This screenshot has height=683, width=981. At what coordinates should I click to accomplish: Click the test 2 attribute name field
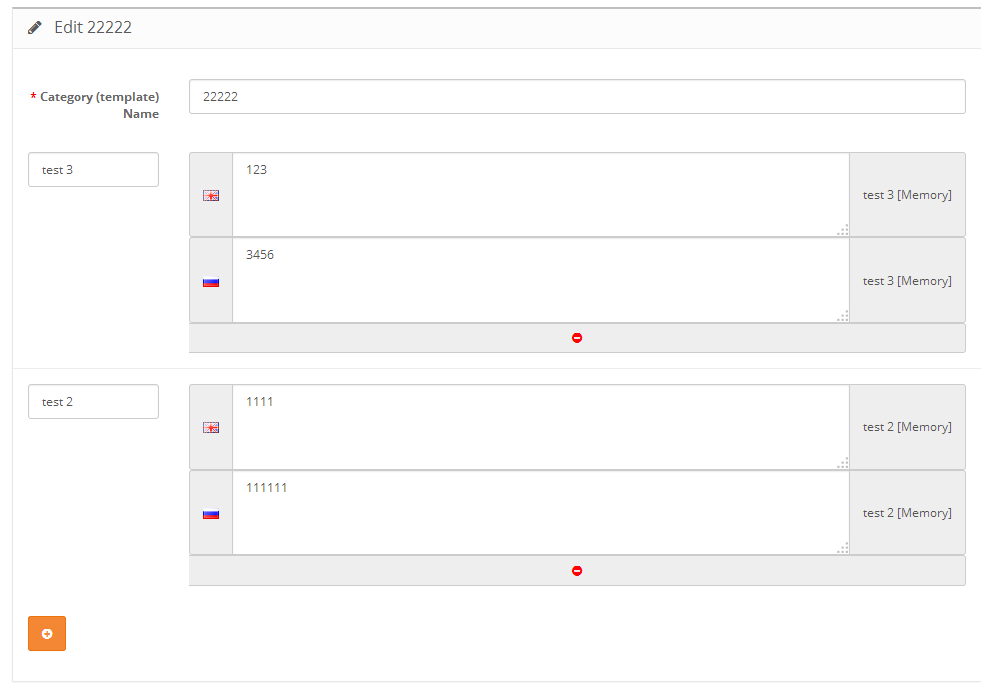pyautogui.click(x=93, y=402)
